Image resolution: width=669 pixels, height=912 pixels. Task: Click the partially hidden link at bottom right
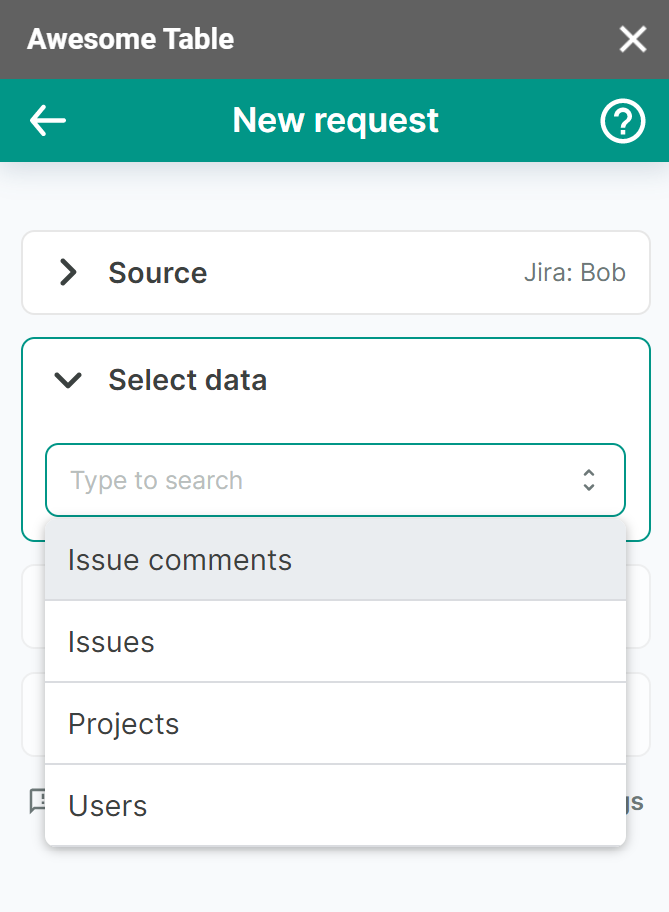(x=636, y=802)
